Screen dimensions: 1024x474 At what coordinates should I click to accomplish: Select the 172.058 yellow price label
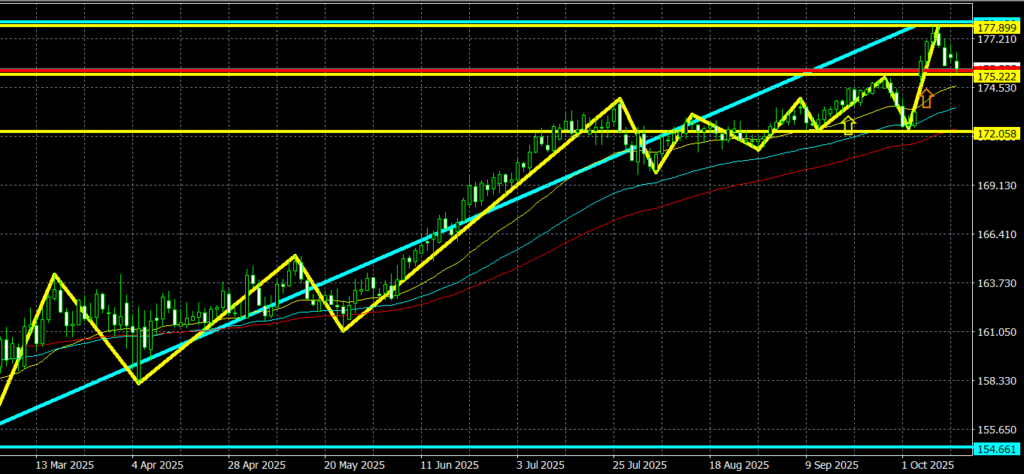[996, 133]
